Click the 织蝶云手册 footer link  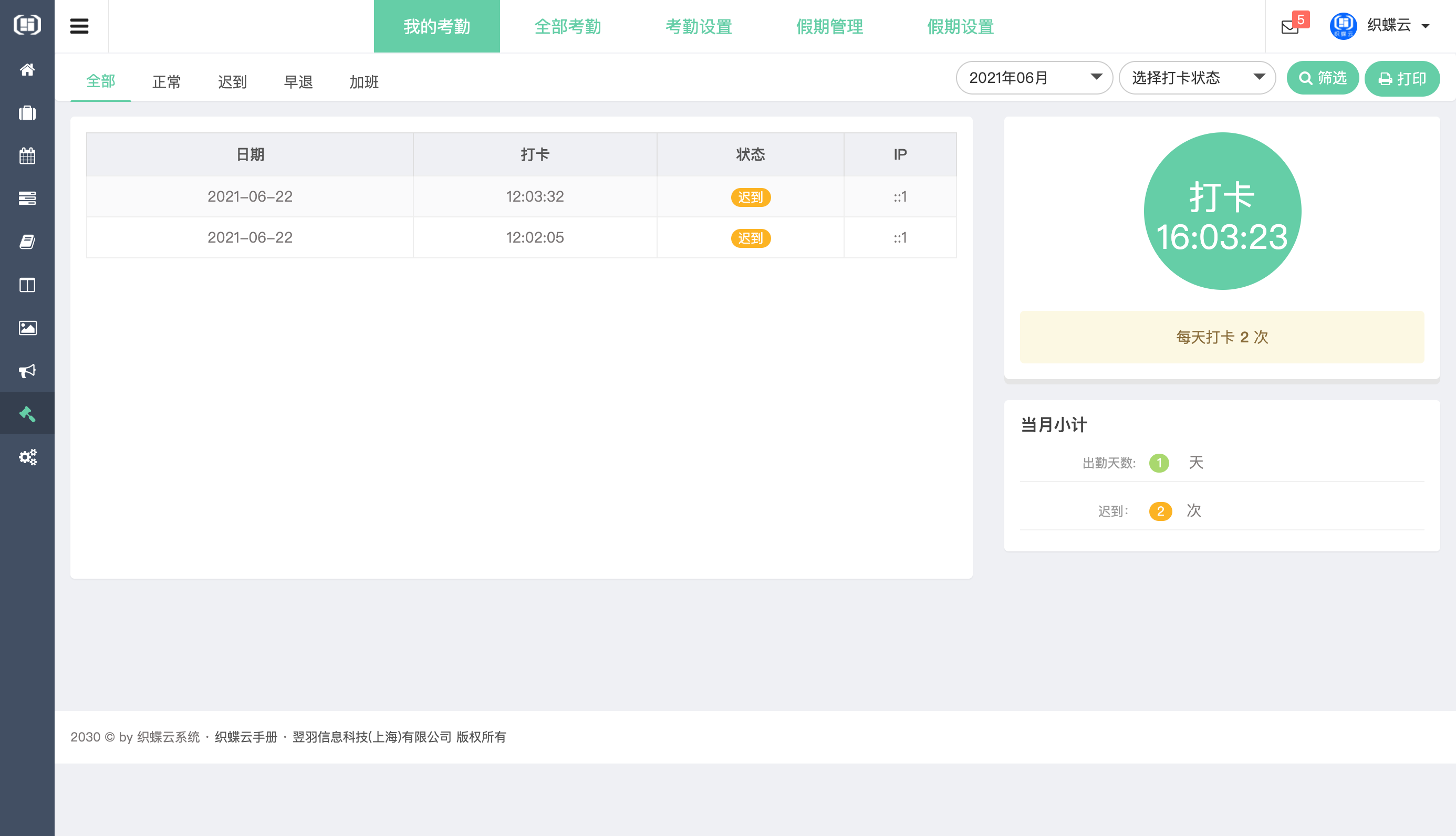246,737
